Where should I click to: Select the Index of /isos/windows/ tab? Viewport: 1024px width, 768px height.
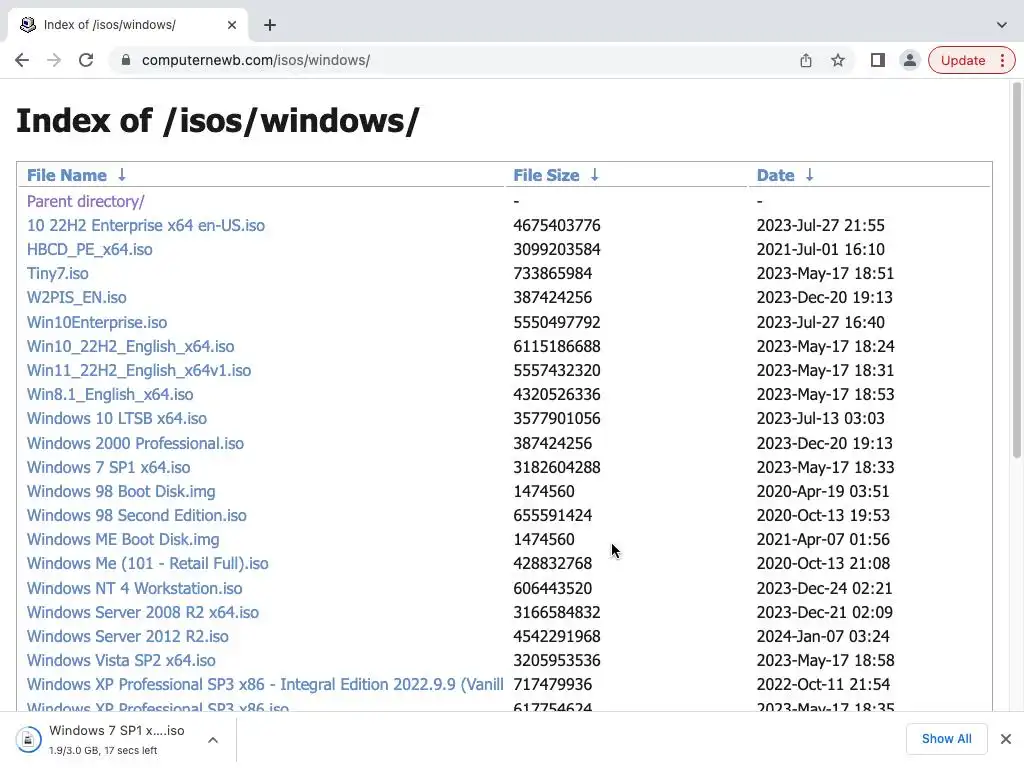click(x=127, y=25)
